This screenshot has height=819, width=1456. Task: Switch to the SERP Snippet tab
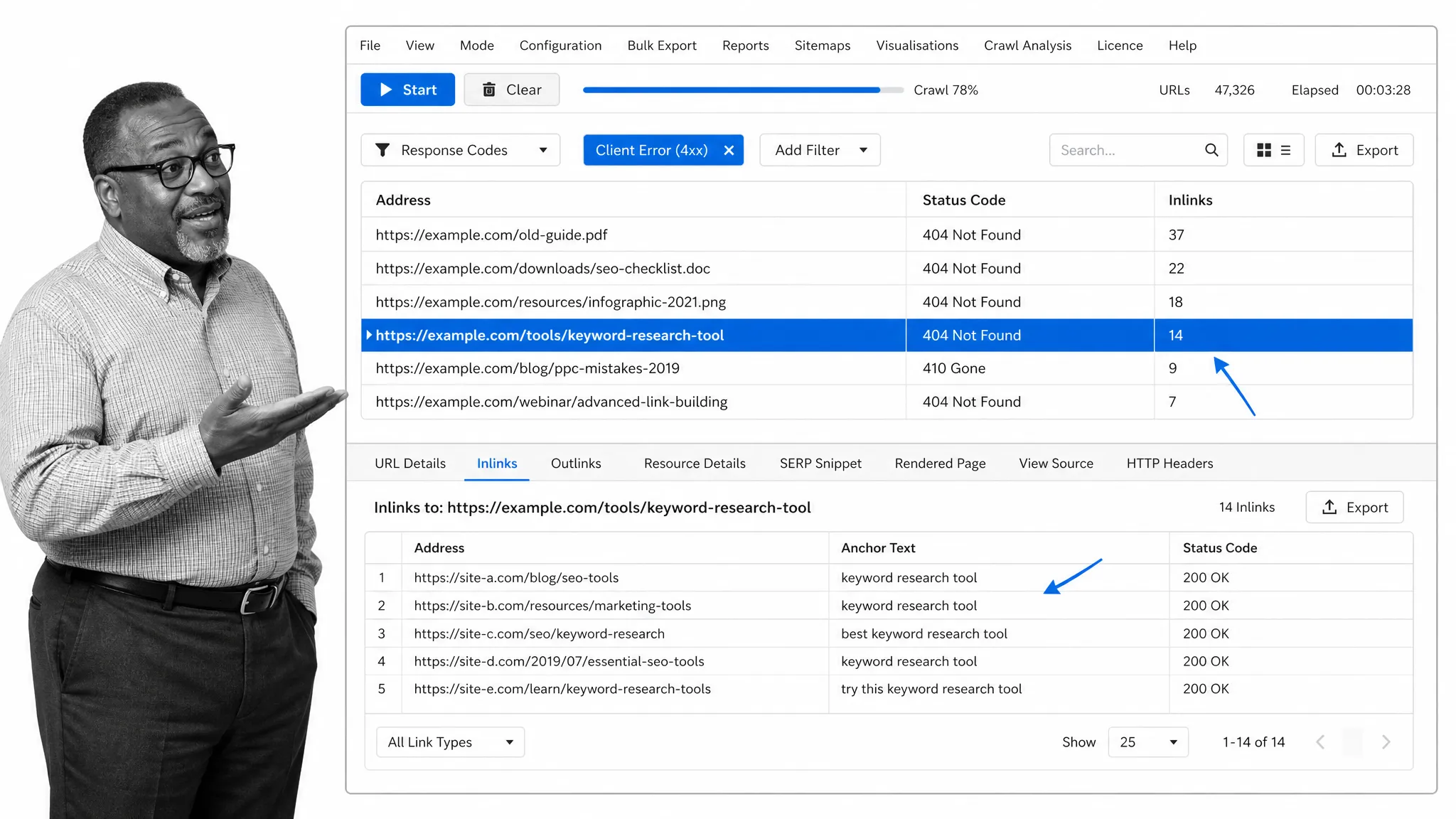(820, 464)
